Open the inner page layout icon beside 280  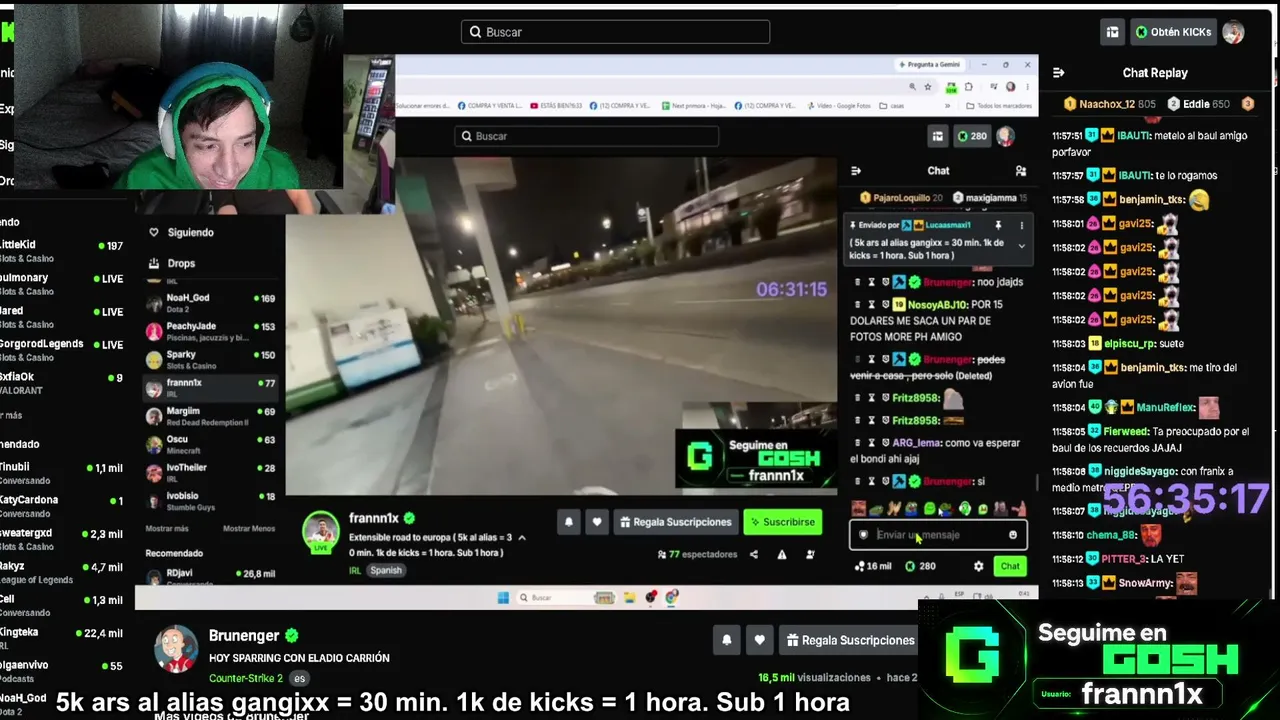click(x=938, y=136)
